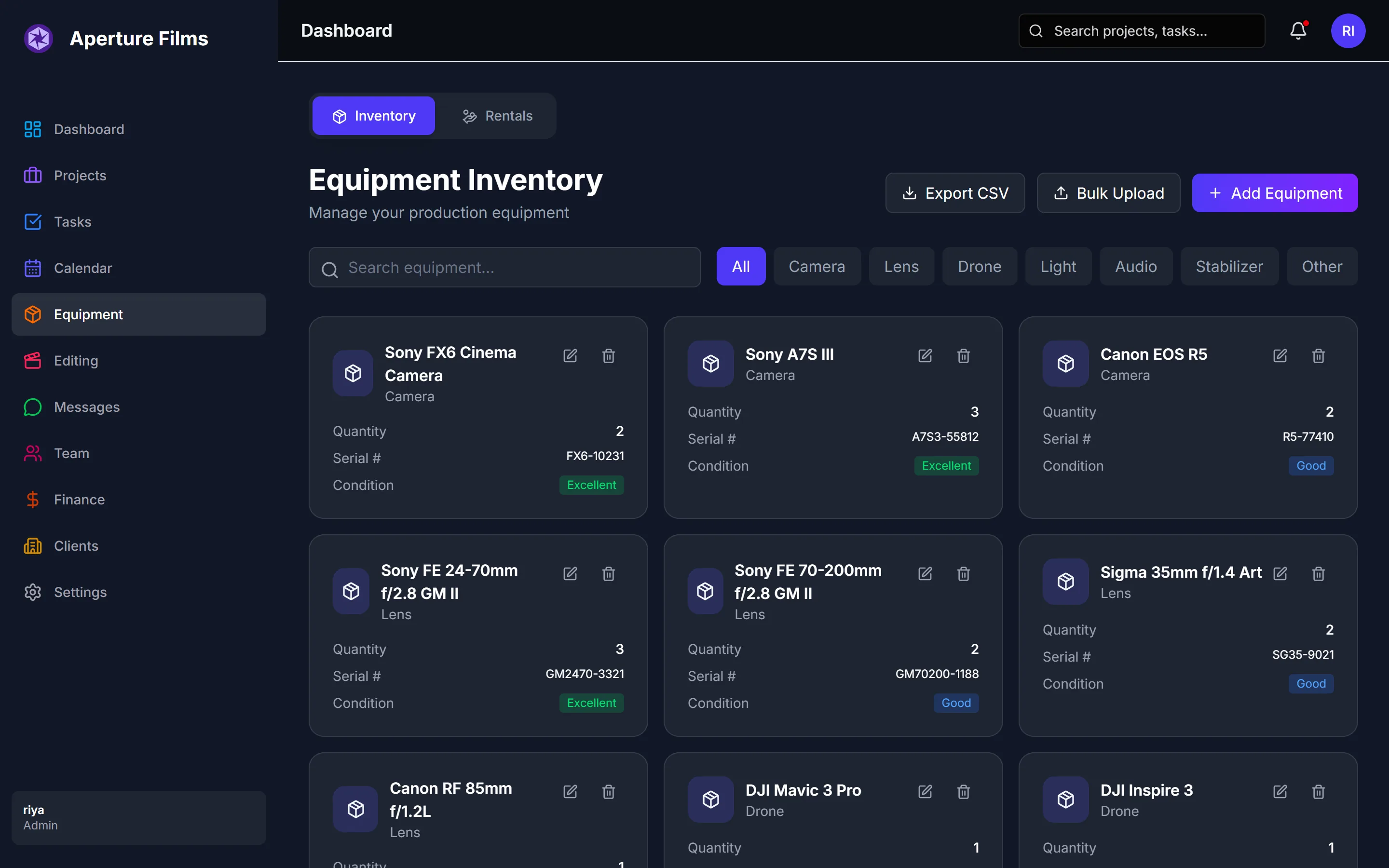Filter equipment by Lens
This screenshot has width=1389, height=868.
(x=901, y=266)
